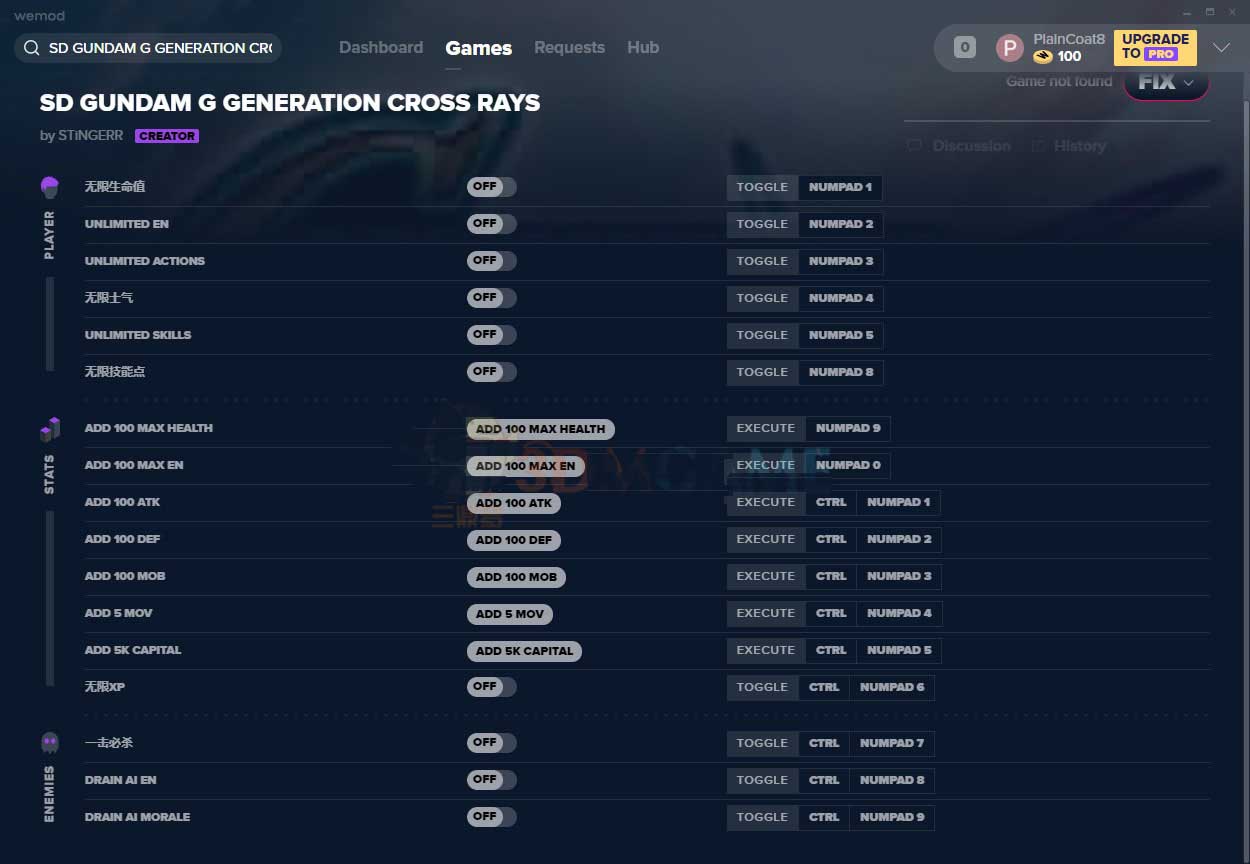Click PlainCoat8 username
The image size is (1250, 864).
(x=1069, y=39)
